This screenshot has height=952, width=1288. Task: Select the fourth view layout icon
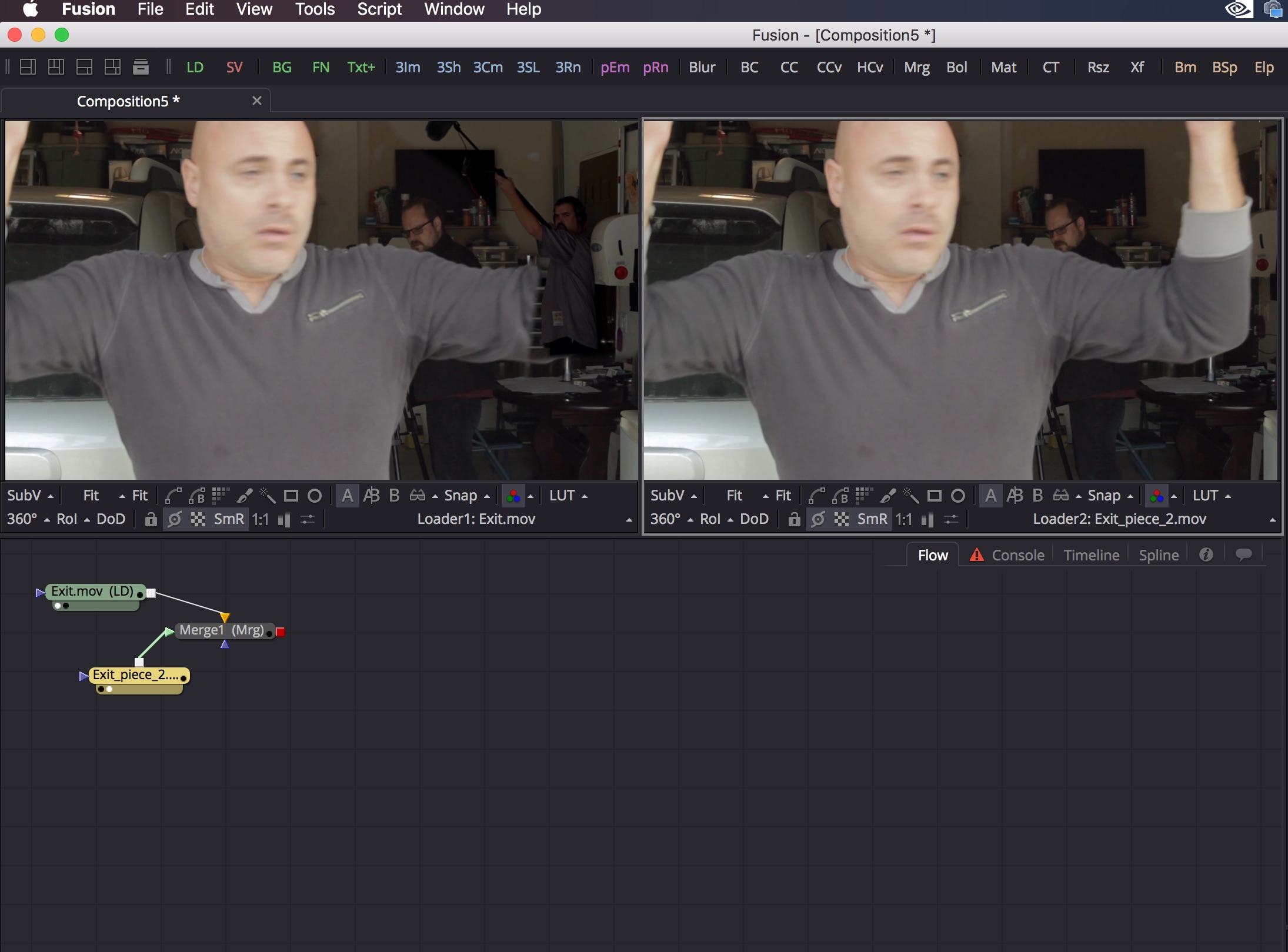click(112, 67)
